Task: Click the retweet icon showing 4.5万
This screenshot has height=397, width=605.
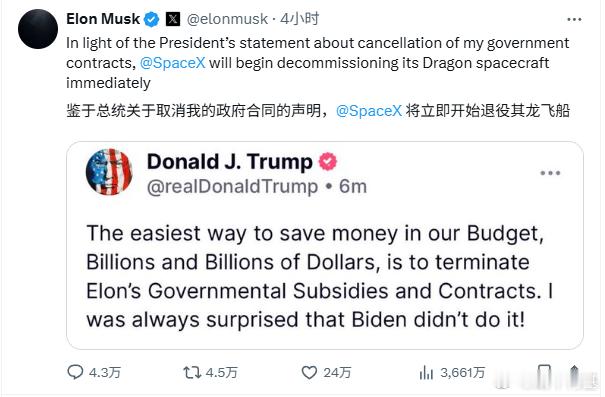Action: point(192,372)
